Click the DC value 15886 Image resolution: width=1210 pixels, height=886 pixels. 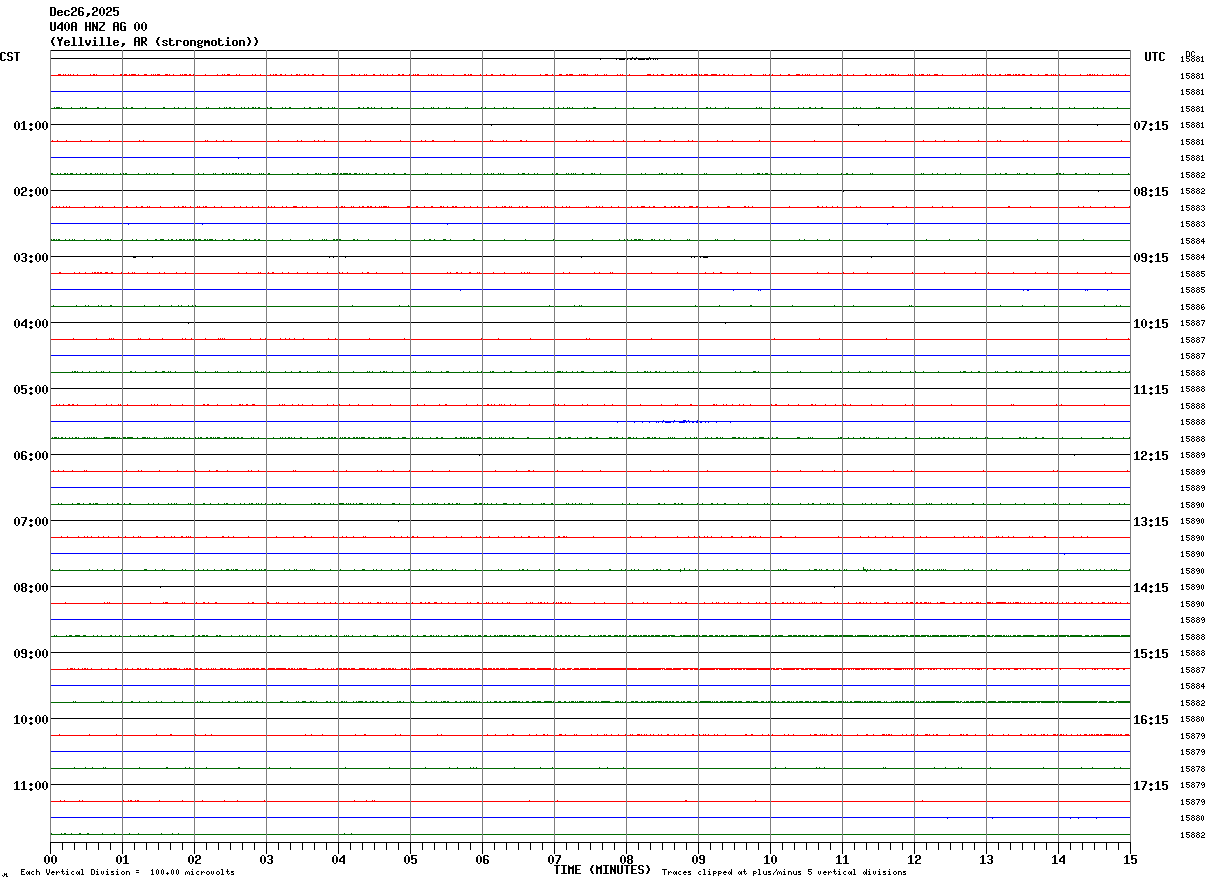tap(1193, 307)
